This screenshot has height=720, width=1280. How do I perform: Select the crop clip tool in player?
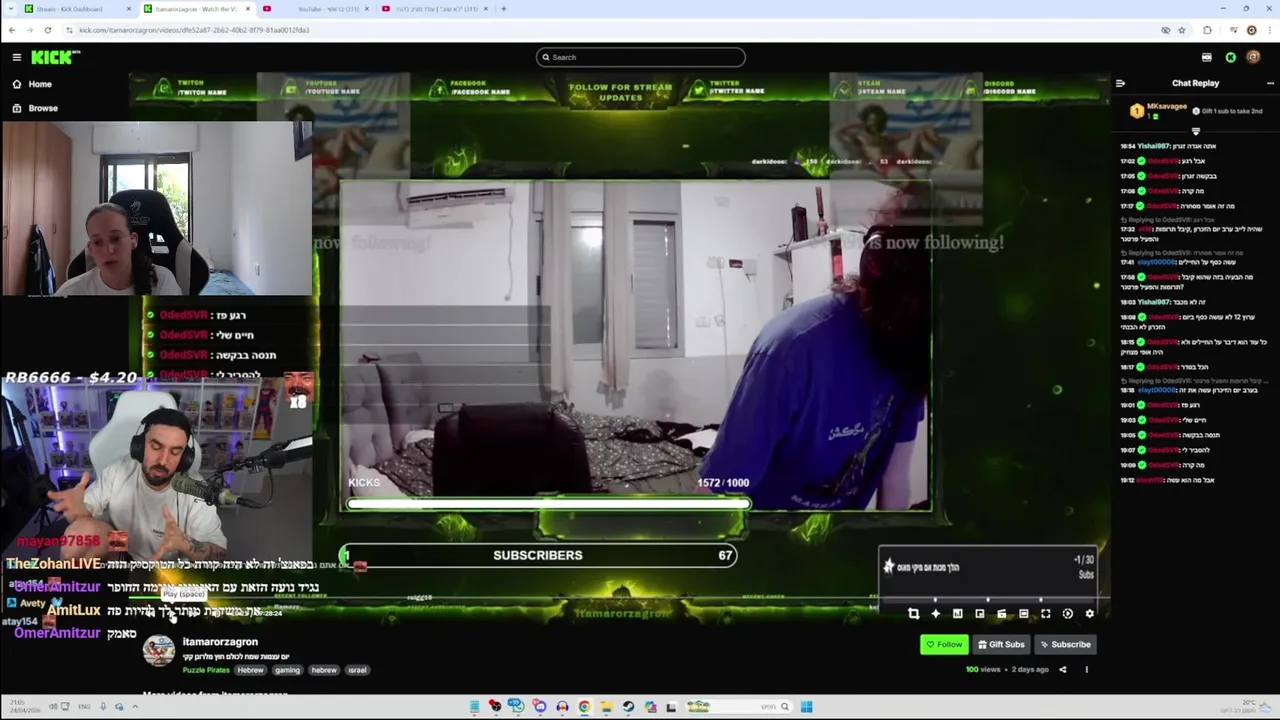(913, 614)
